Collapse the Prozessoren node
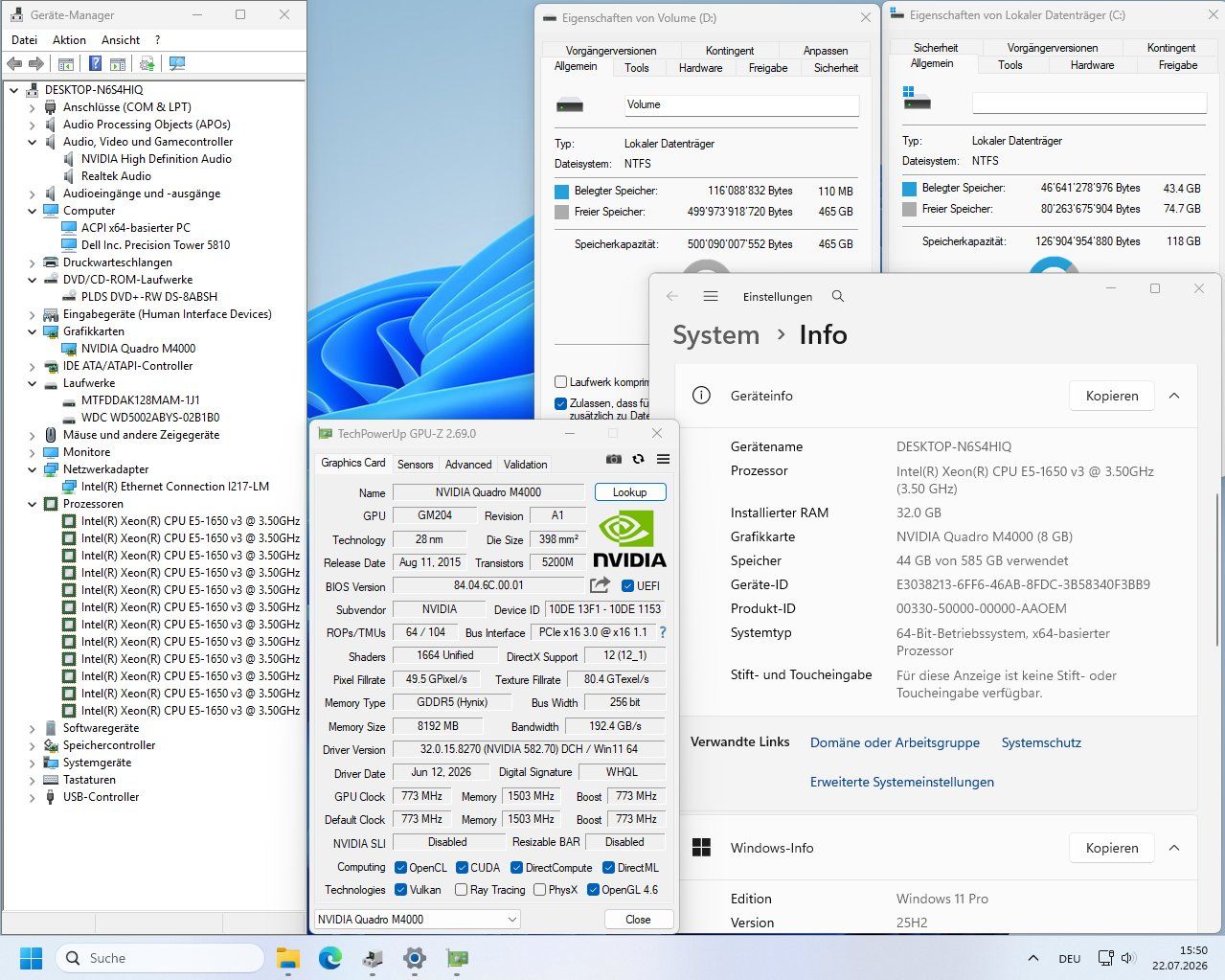Viewport: 1225px width, 980px height. [32, 504]
